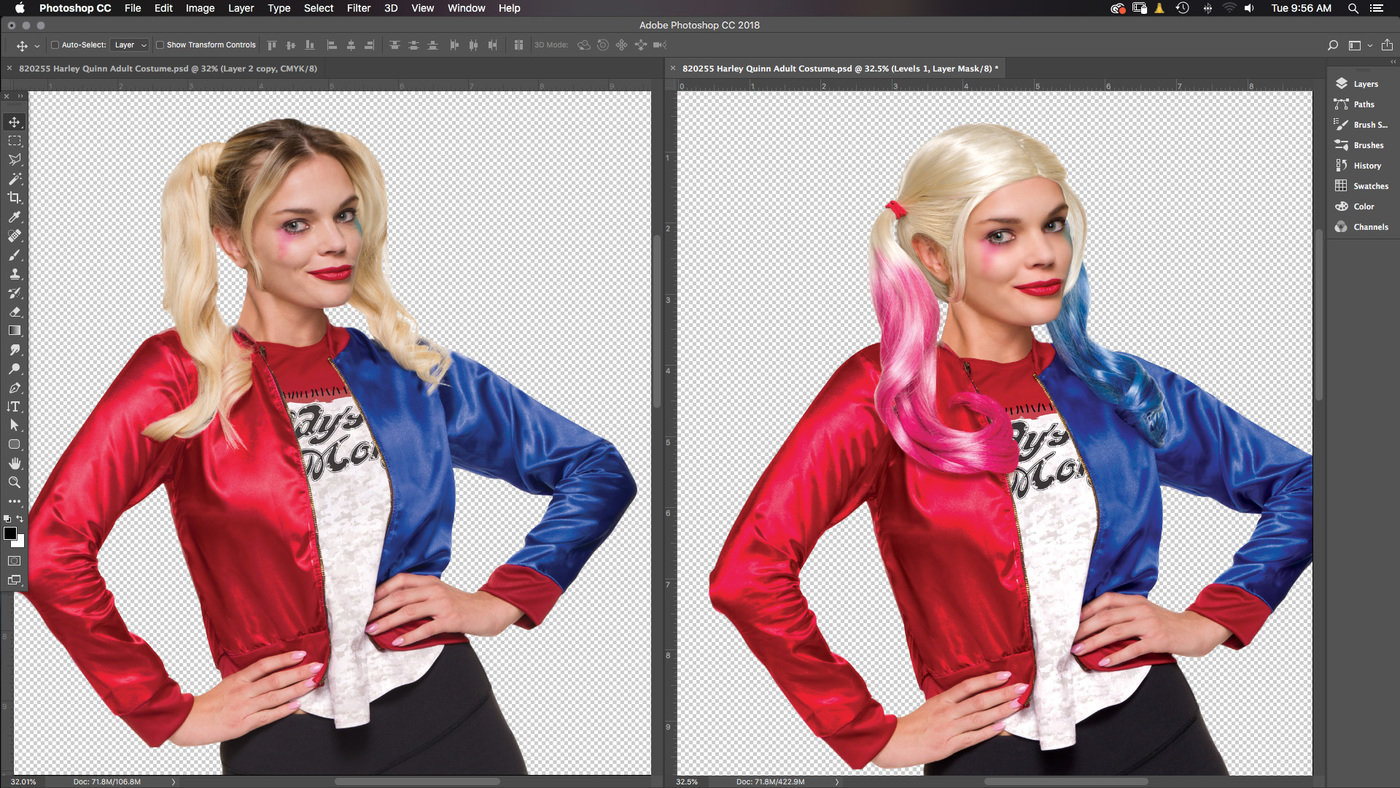Screen dimensions: 1400x788
Task: Click left document horizontal scrollbar
Action: 417,781
